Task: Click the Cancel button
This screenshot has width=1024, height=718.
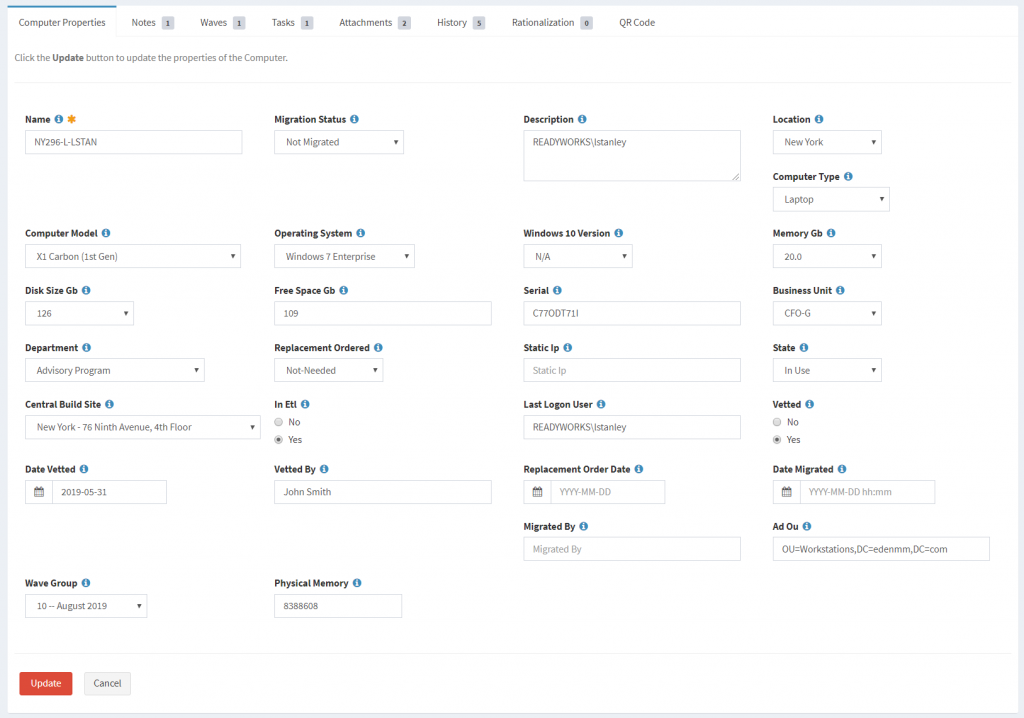Action: (x=106, y=683)
